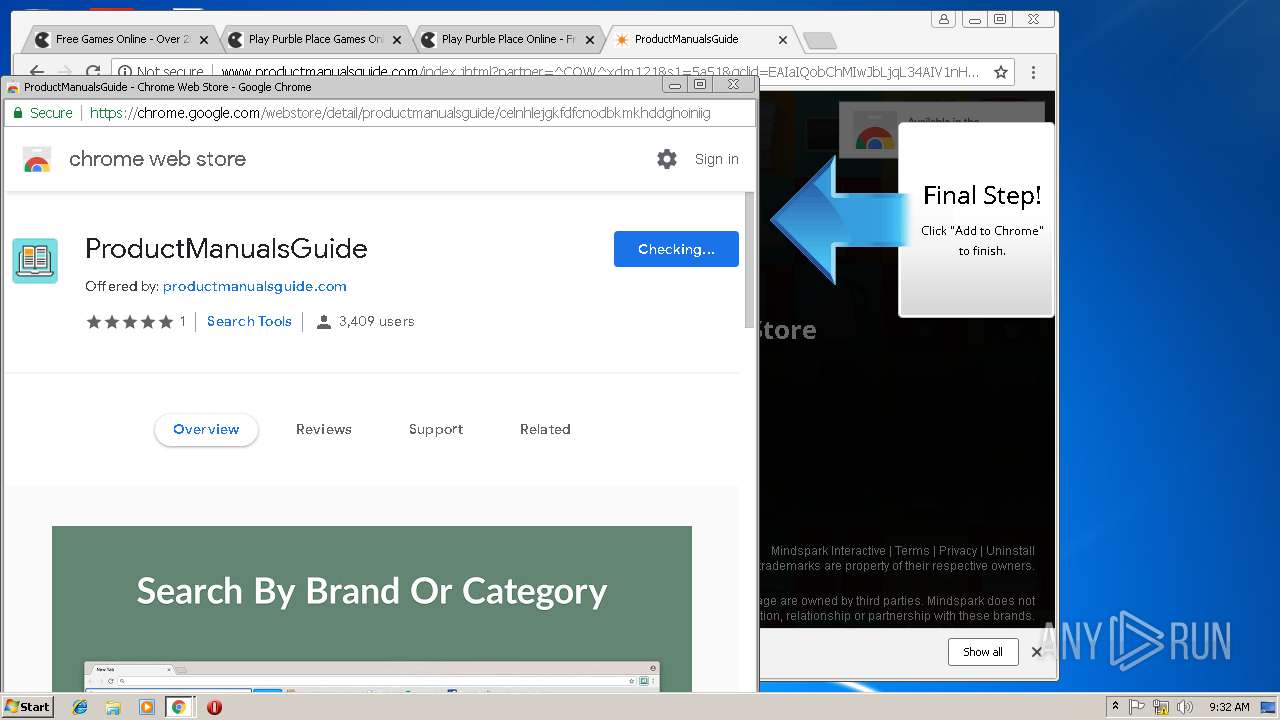1280x720 pixels.
Task: Dismiss the downloads bar
Action: [x=1037, y=652]
